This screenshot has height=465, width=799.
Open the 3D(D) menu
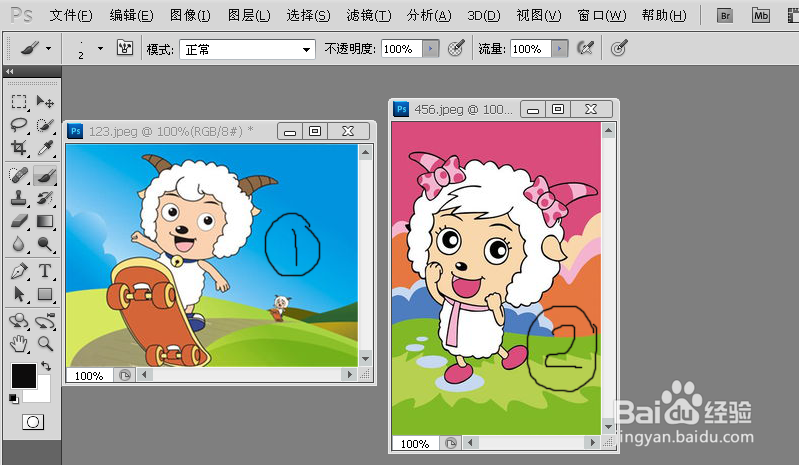[484, 16]
